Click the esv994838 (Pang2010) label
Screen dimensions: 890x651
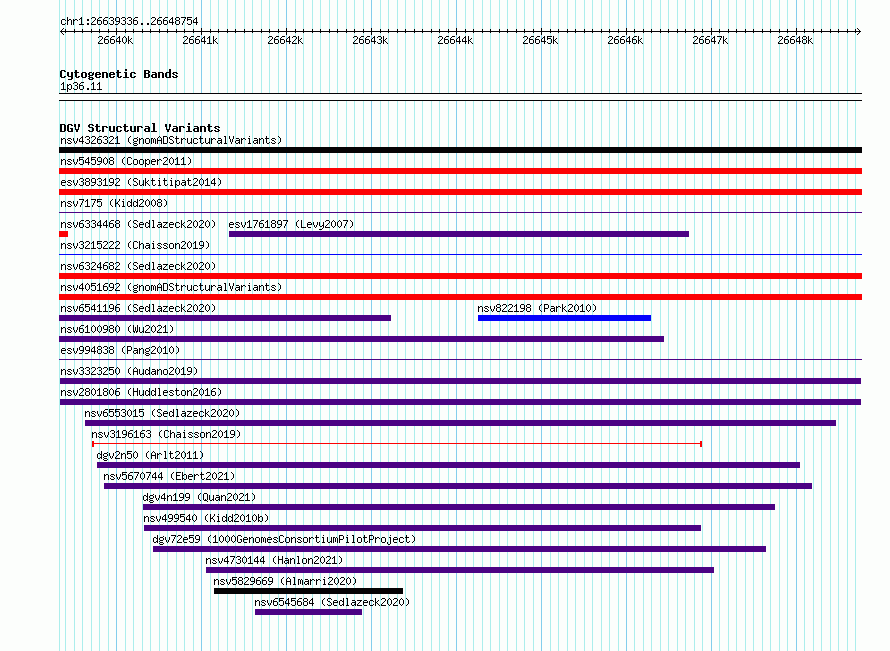click(120, 350)
